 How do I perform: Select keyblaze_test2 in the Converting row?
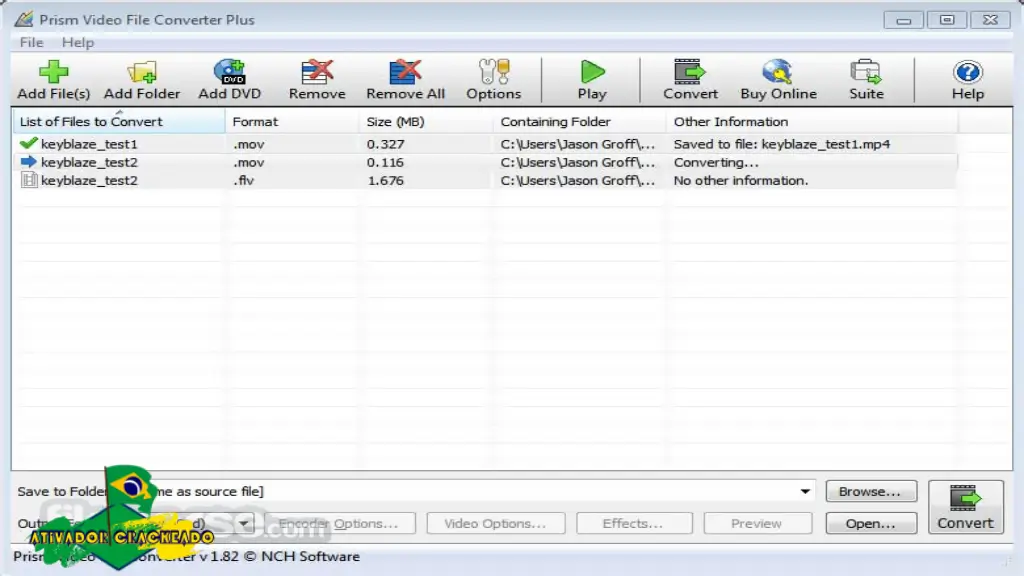(89, 162)
